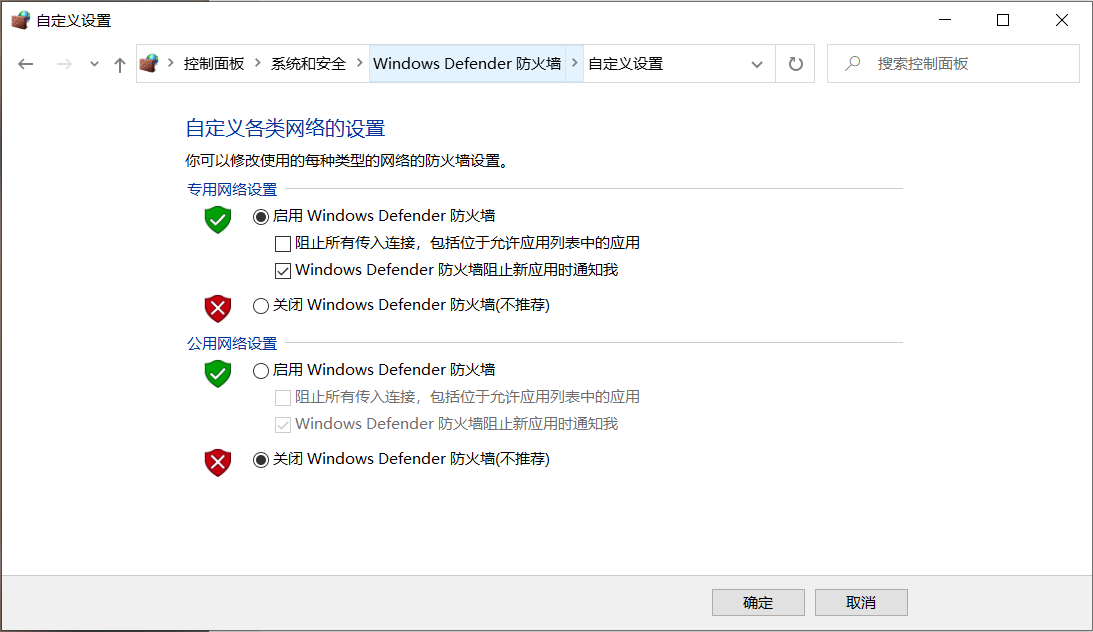Click 自定义各类网络的设置 heading
The width and height of the screenshot is (1093, 632).
285,128
